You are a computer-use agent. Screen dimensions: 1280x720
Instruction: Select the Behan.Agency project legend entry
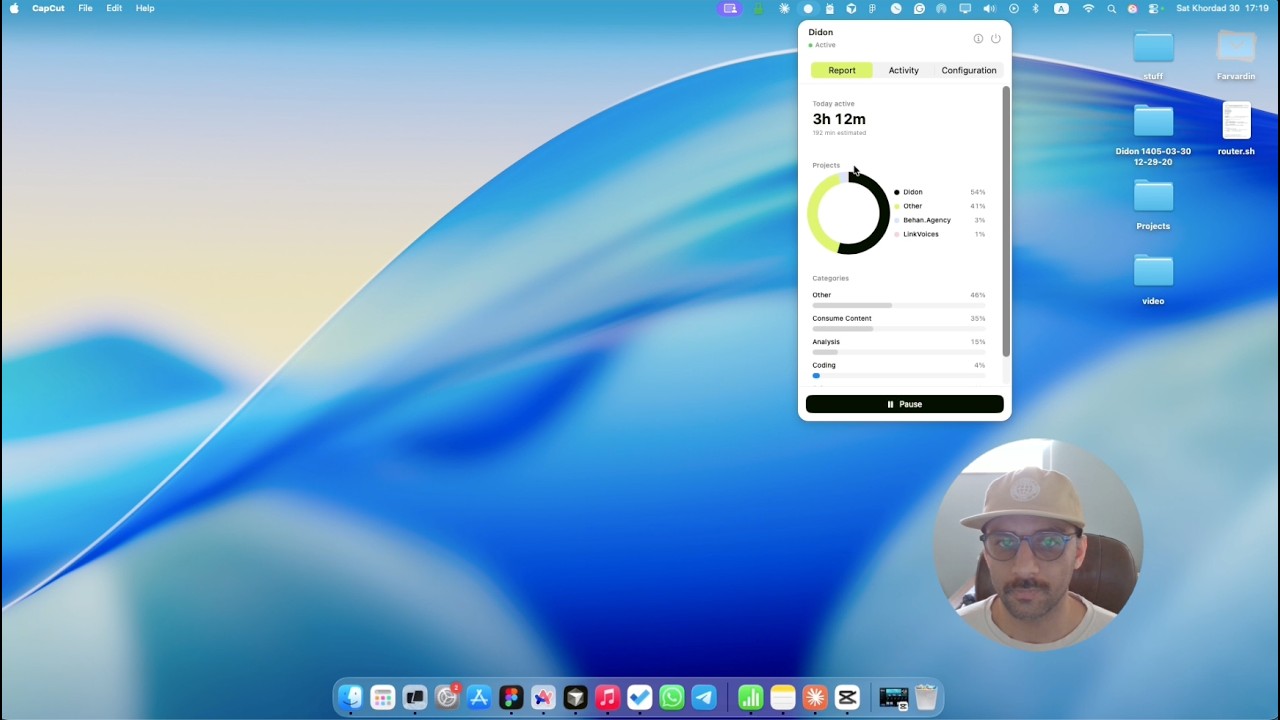[940, 220]
